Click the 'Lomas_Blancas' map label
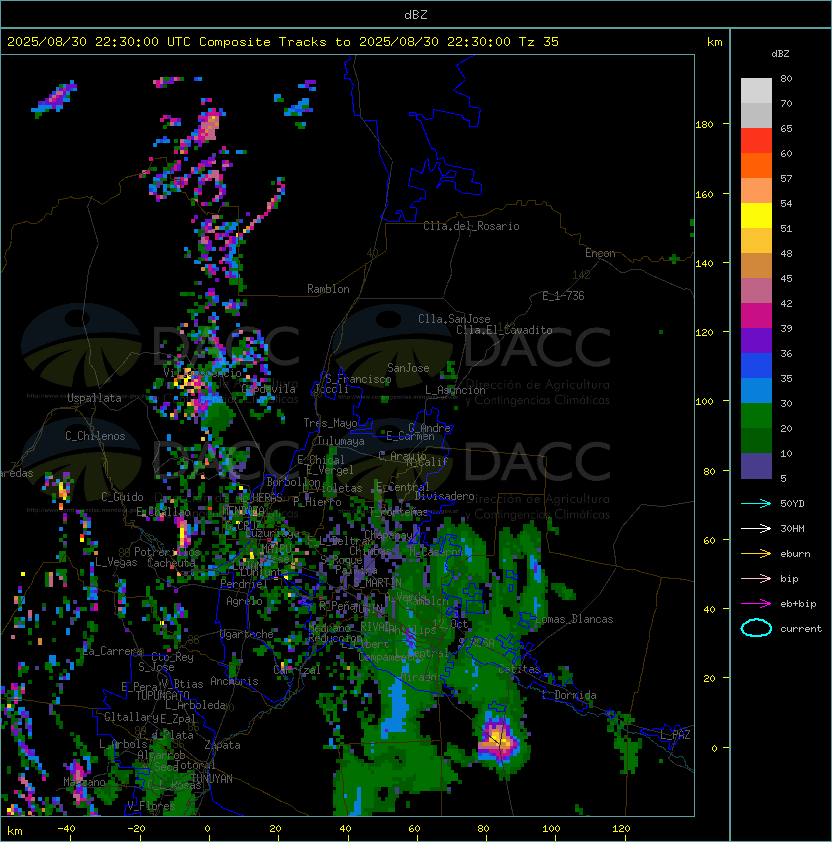832x842 pixels. pyautogui.click(x=574, y=619)
